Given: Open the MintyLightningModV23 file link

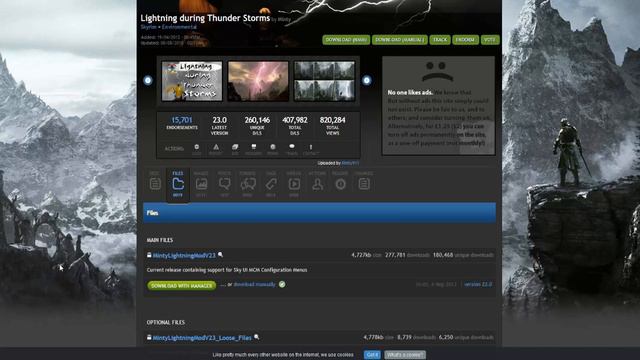Looking at the screenshot, I should 184,256.
